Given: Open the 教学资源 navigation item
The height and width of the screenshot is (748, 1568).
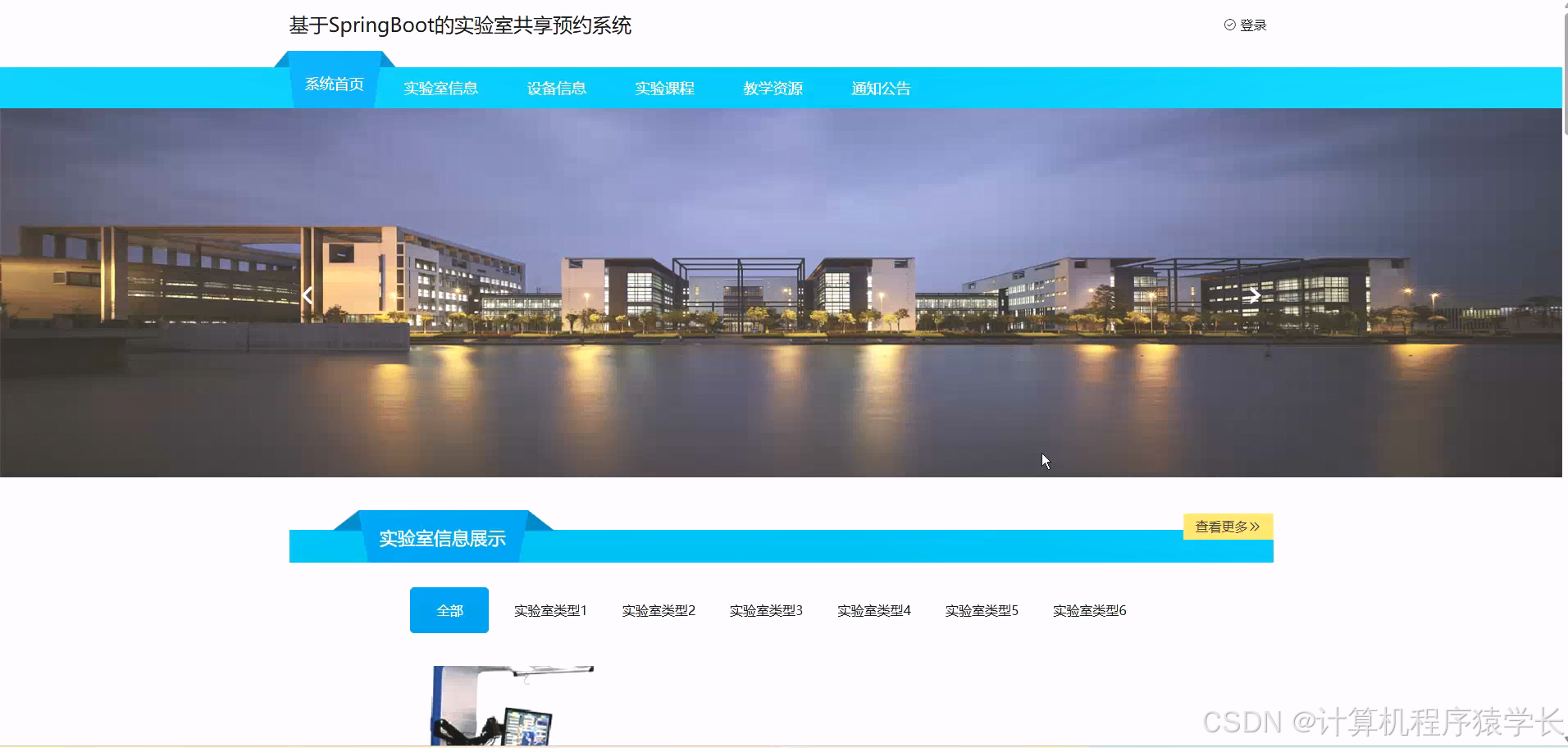Looking at the screenshot, I should click(x=773, y=88).
